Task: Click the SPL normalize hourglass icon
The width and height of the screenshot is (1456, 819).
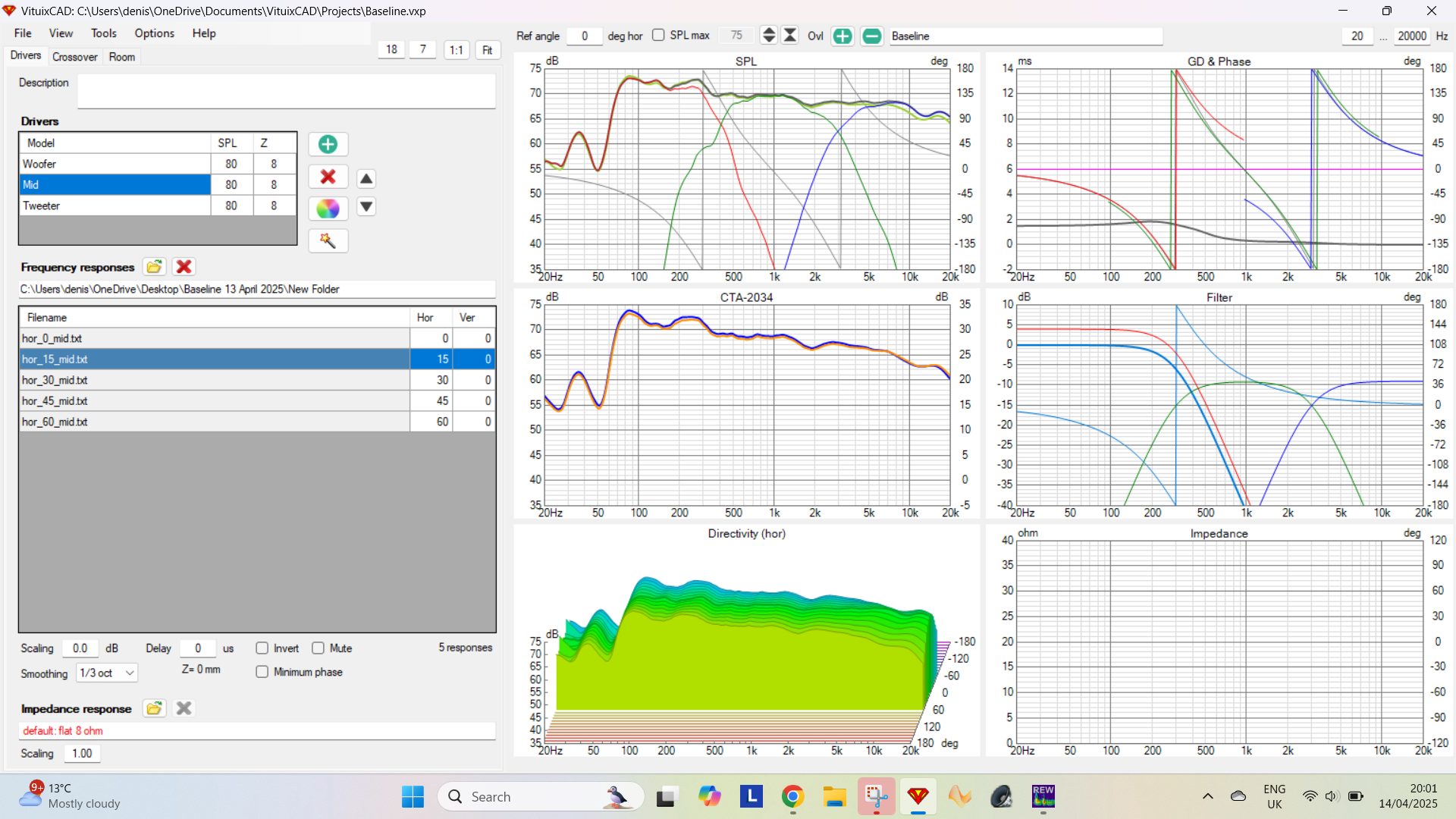Action: [x=790, y=36]
